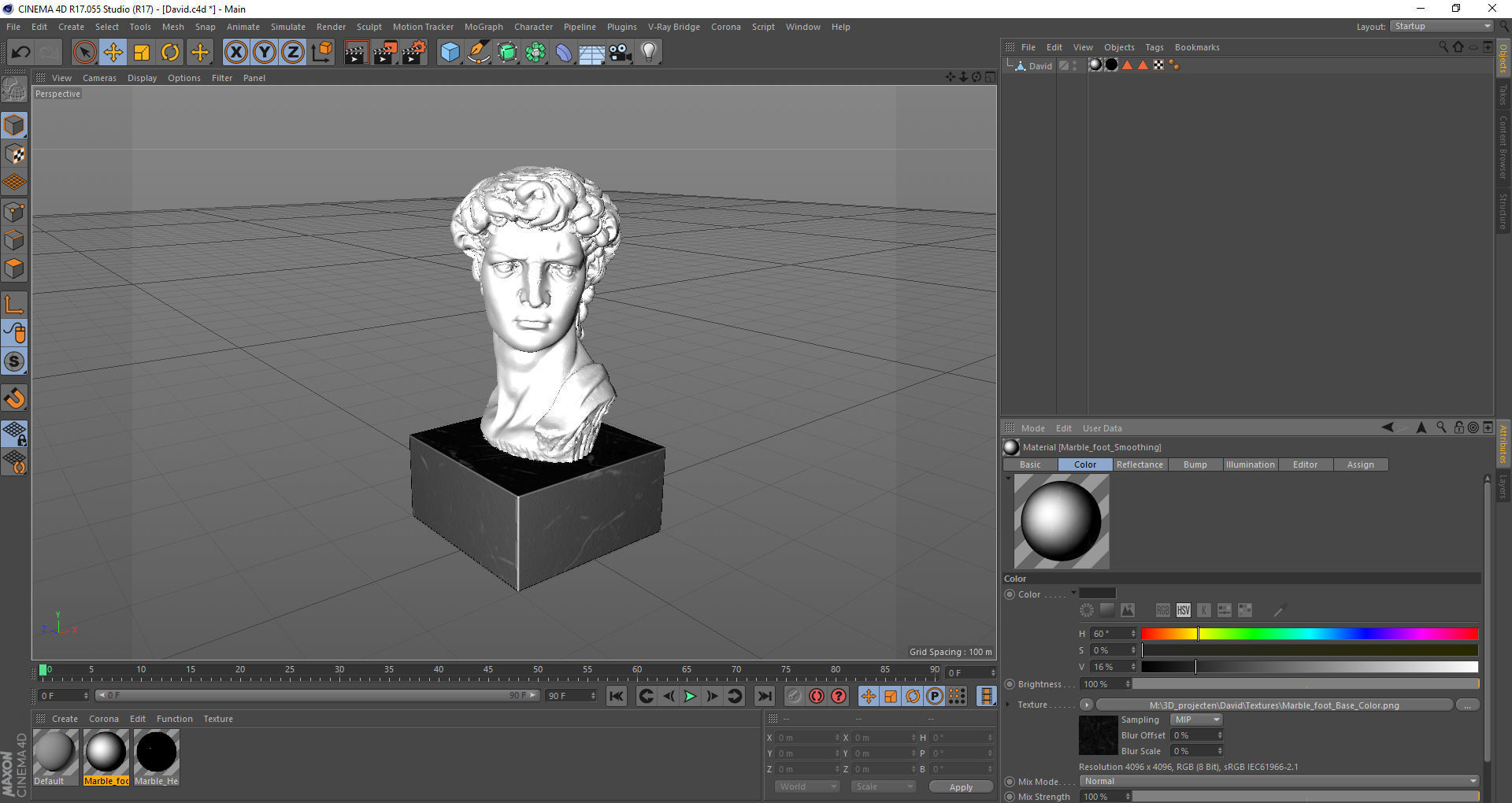Open Edit Render Settings
The height and width of the screenshot is (803, 1512).
[x=414, y=53]
